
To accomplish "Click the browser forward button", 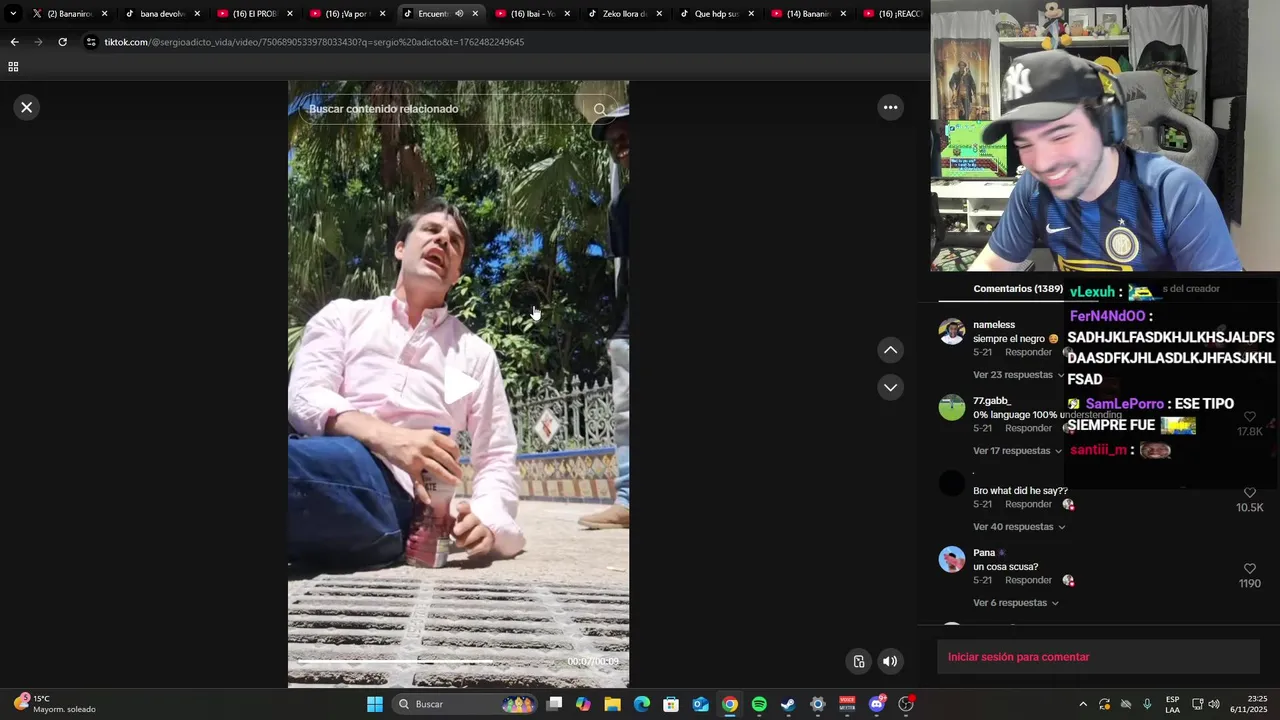I will [x=38, y=42].
